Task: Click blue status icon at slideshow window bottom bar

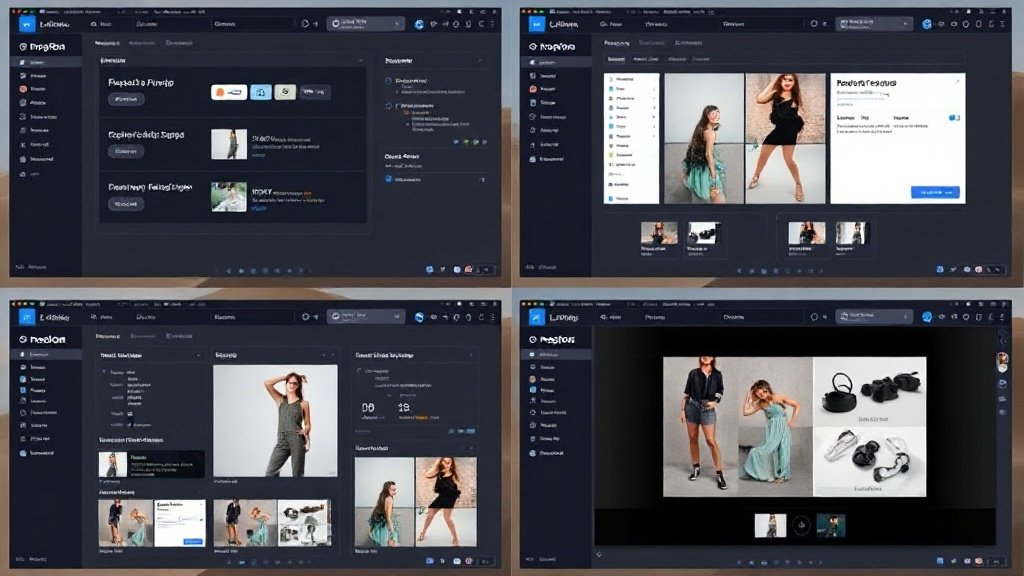Action: pos(939,561)
